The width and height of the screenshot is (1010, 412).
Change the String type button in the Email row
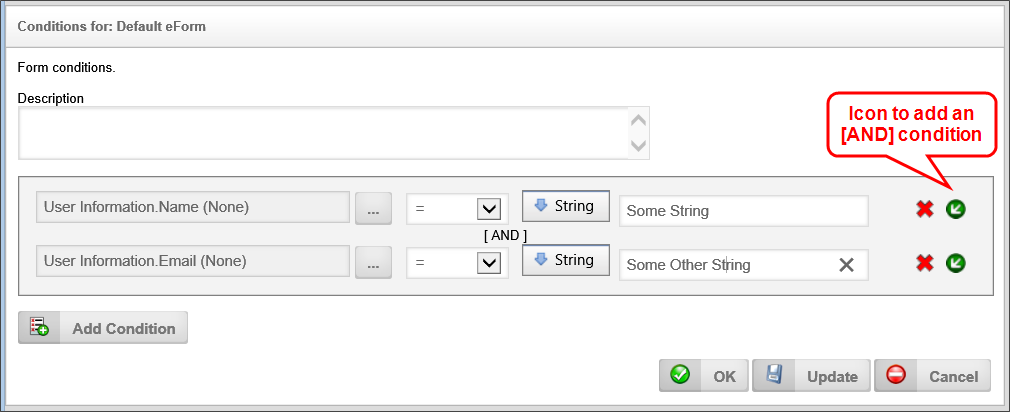565,261
